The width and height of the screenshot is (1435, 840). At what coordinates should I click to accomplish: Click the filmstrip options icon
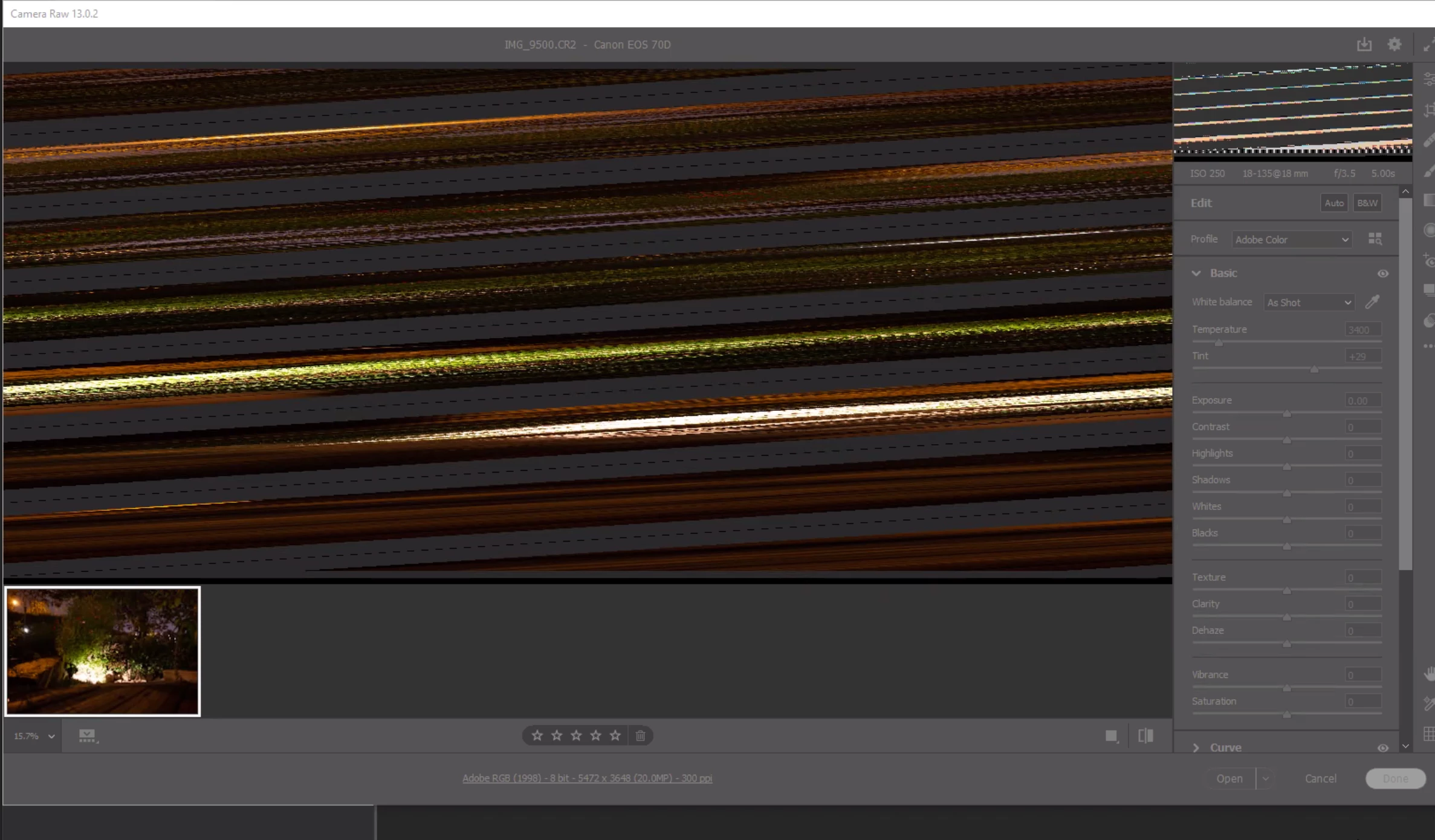[x=88, y=735]
